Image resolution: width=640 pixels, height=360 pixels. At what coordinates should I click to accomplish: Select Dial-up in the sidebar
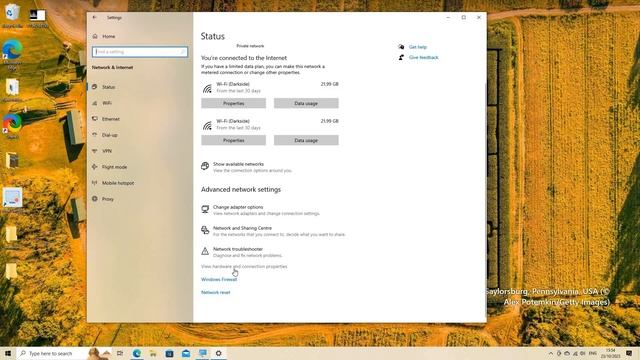109,135
